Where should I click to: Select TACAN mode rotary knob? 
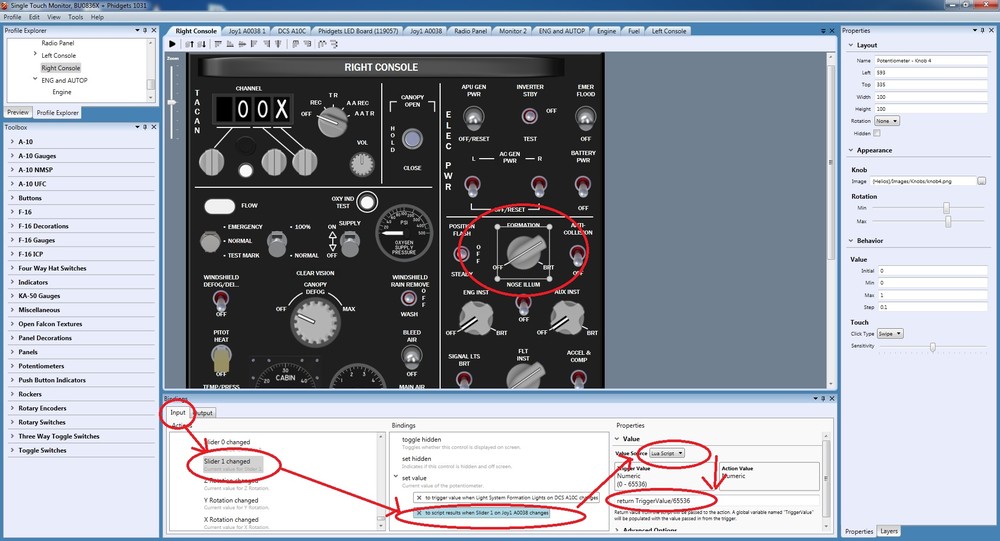tap(332, 121)
